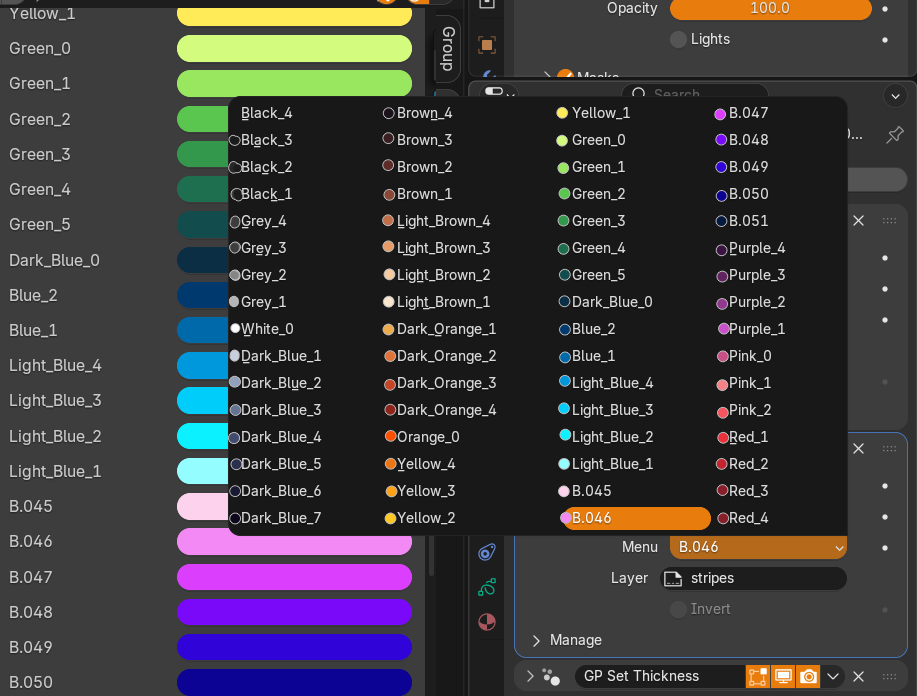Screen dimensions: 917x696
Task: Choose B.046 in the material list
Action: 635,518
